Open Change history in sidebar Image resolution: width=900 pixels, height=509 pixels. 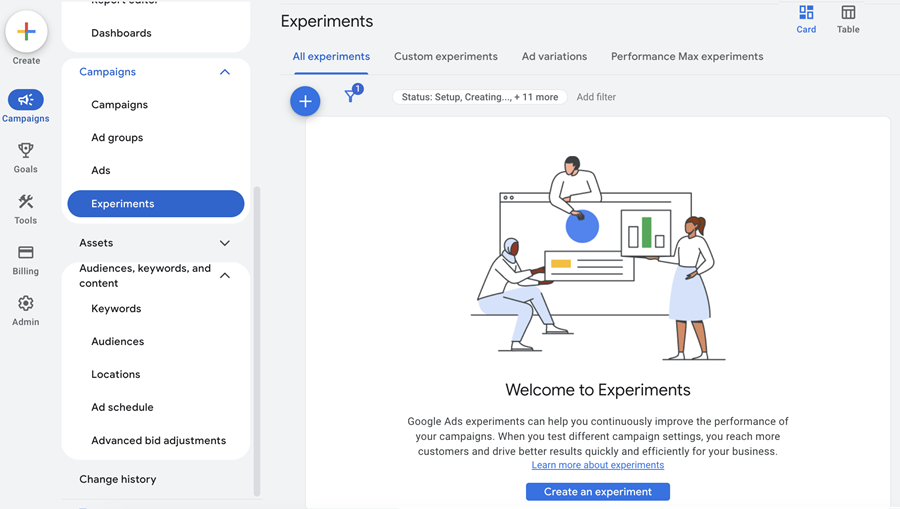point(118,479)
